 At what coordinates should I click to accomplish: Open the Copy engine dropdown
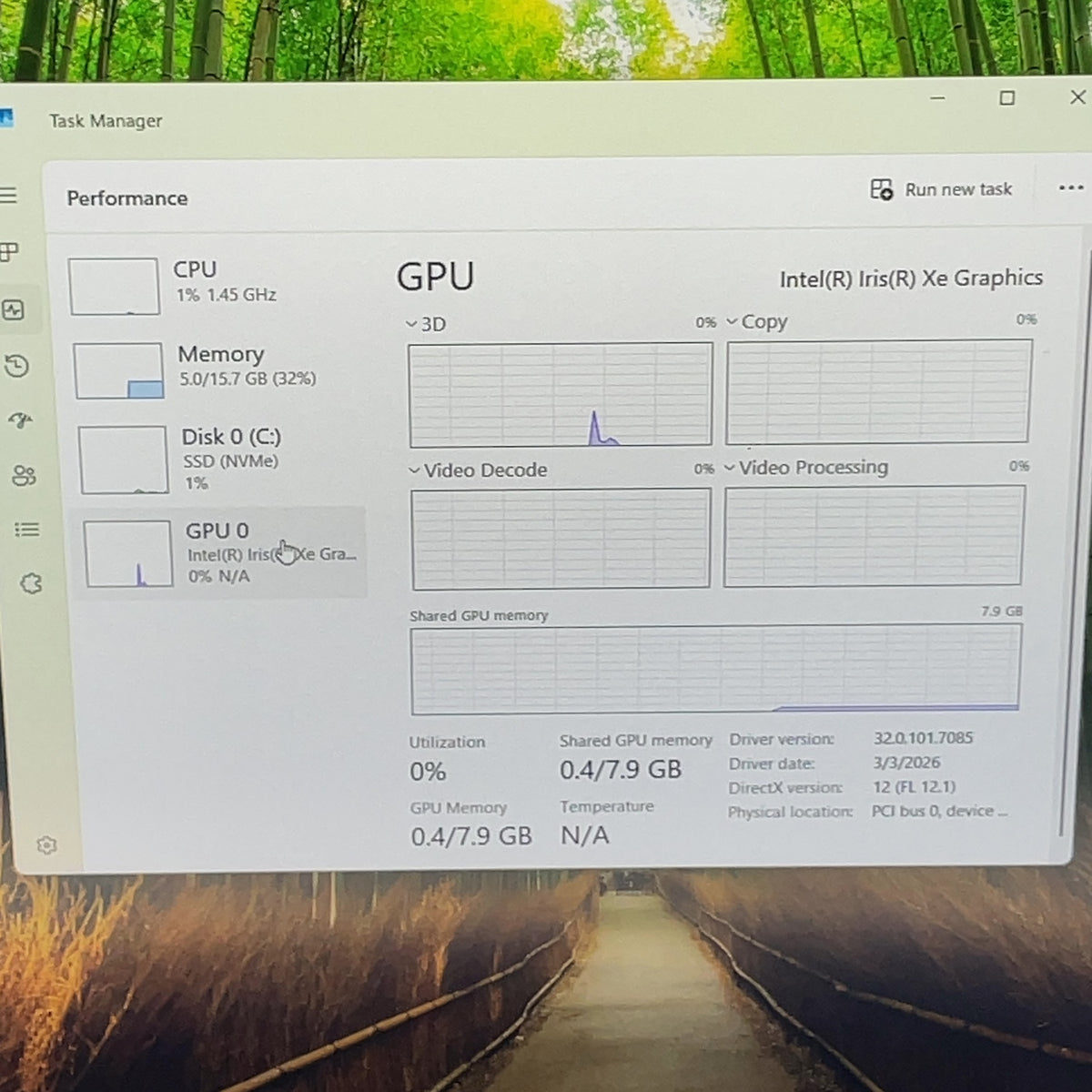pyautogui.click(x=757, y=321)
